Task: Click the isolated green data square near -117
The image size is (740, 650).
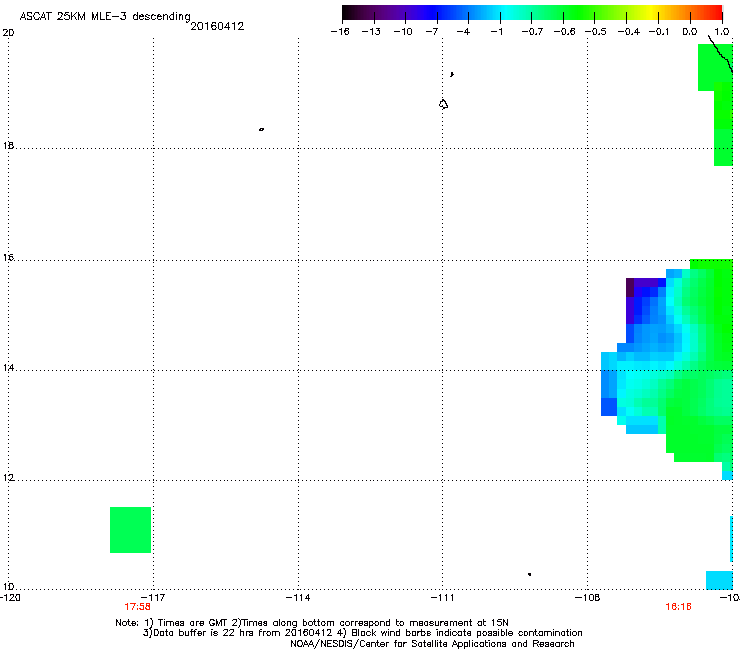Action: pos(130,530)
